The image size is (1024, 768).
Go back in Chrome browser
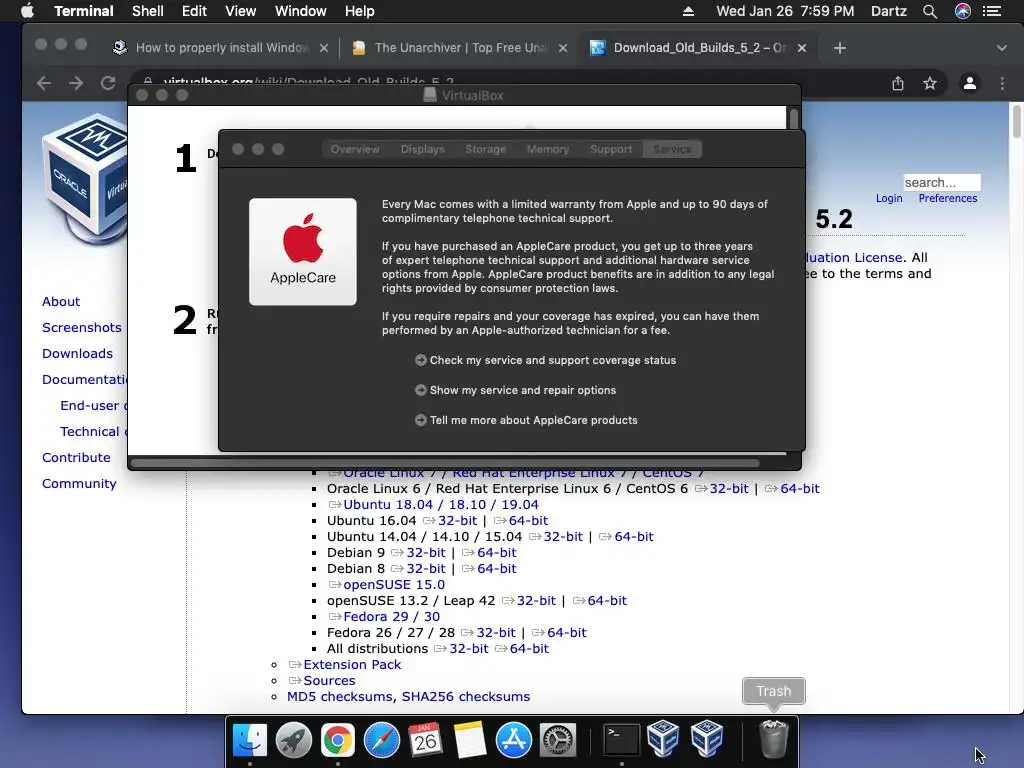click(x=44, y=83)
